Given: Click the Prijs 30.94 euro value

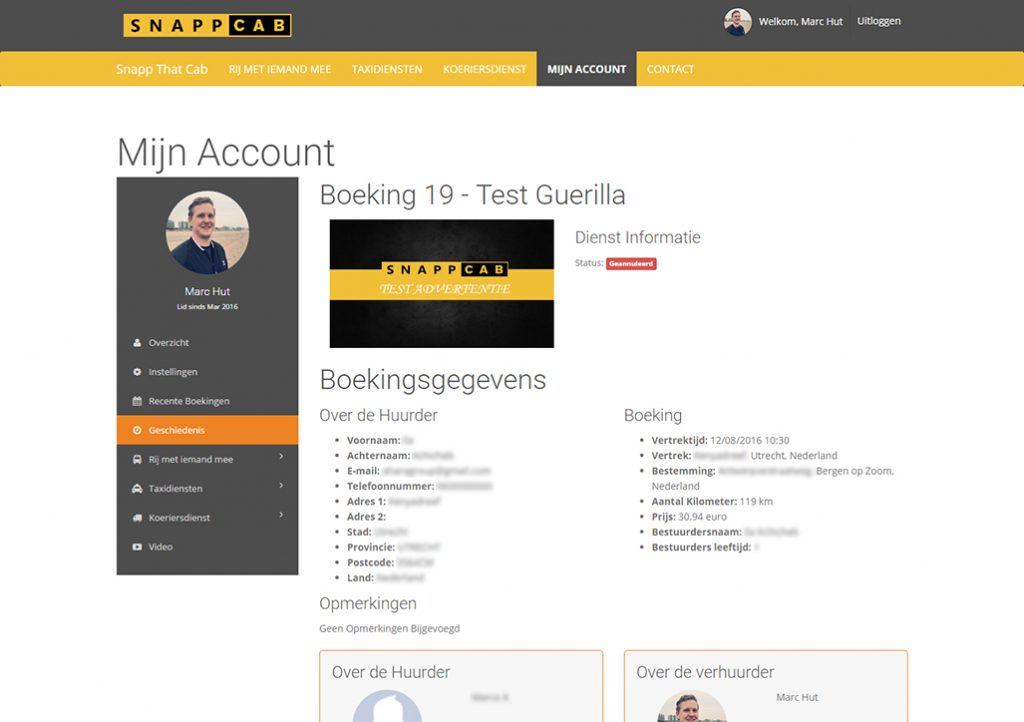Looking at the screenshot, I should pos(702,517).
